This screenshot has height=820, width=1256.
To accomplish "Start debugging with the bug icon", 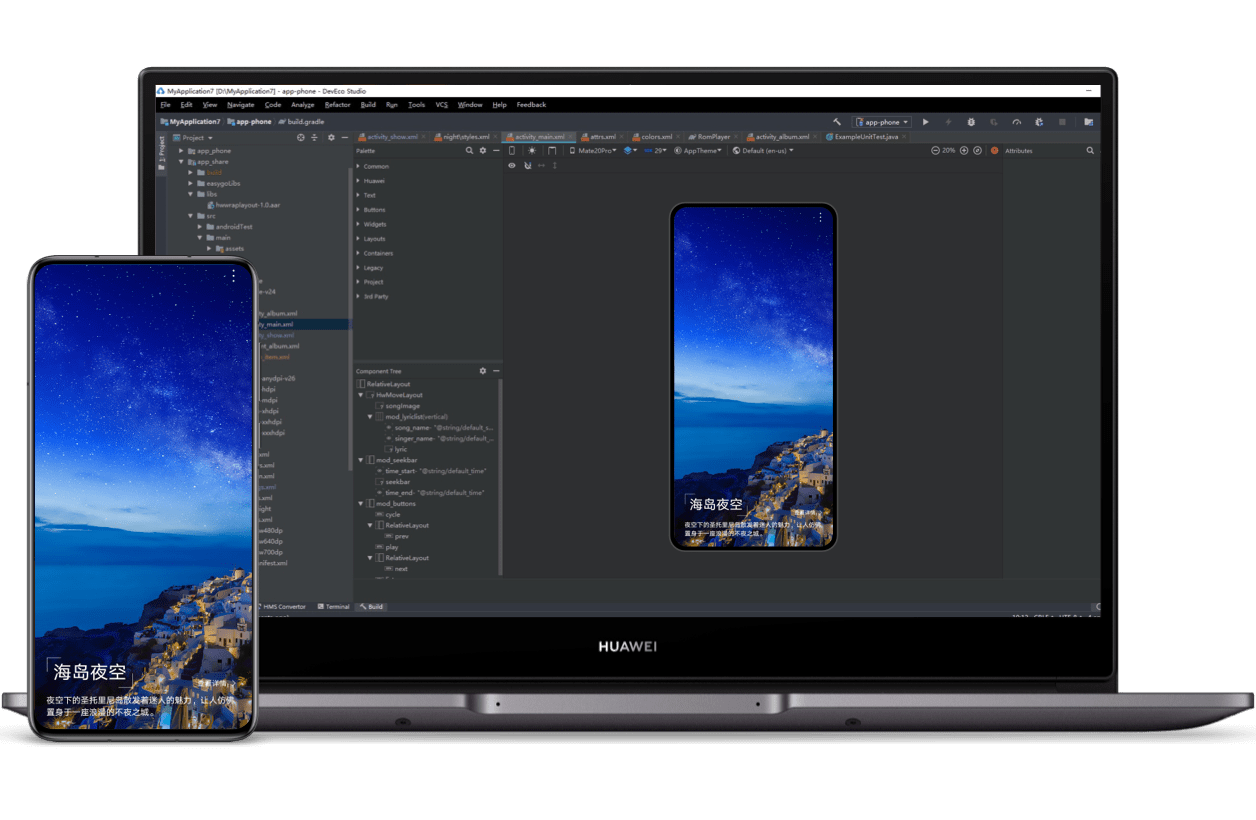I will [971, 122].
